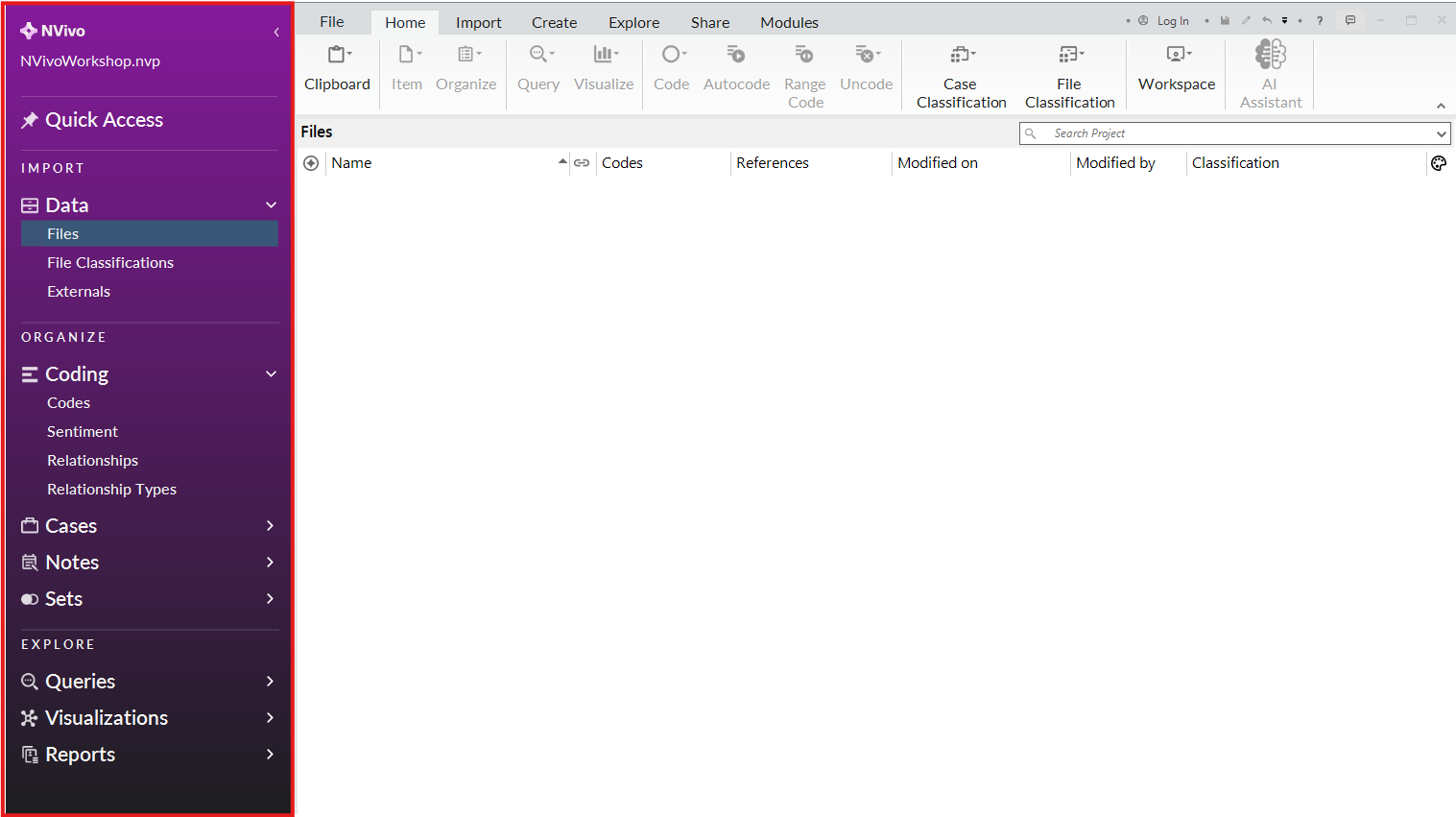Viewport: 1456px width, 817px height.
Task: Click the Quick Access pin icon
Action: click(30, 120)
